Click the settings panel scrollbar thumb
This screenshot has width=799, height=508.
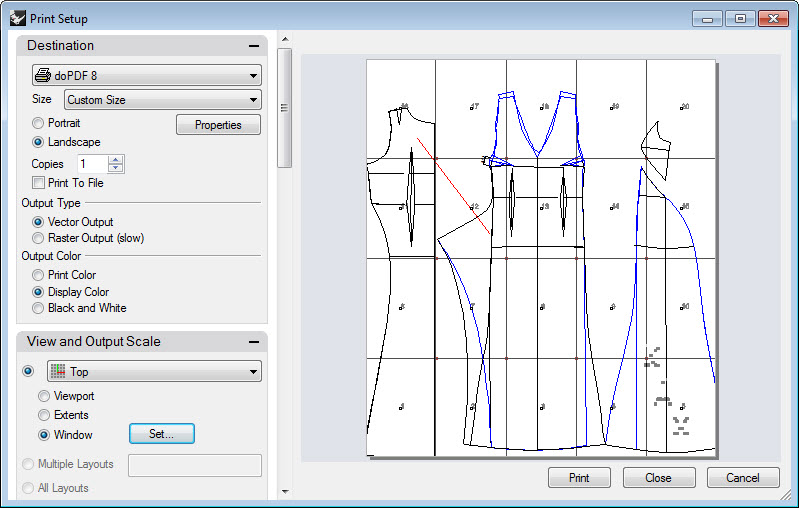click(285, 108)
